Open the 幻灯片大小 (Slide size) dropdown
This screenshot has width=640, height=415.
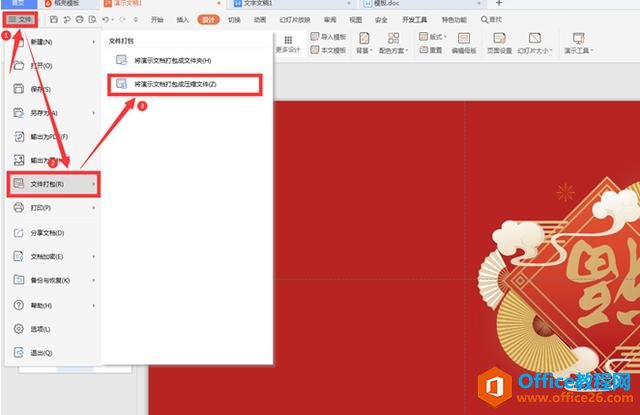[535, 51]
